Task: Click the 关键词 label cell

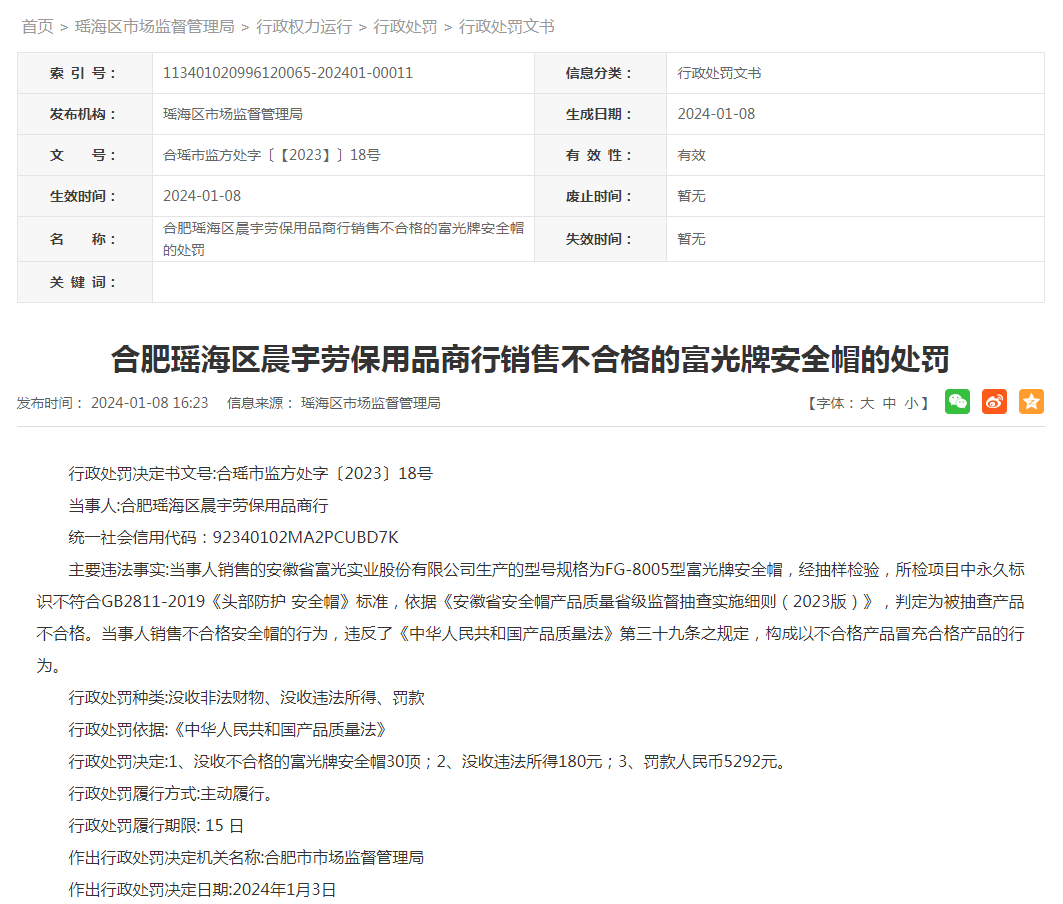Action: (85, 282)
